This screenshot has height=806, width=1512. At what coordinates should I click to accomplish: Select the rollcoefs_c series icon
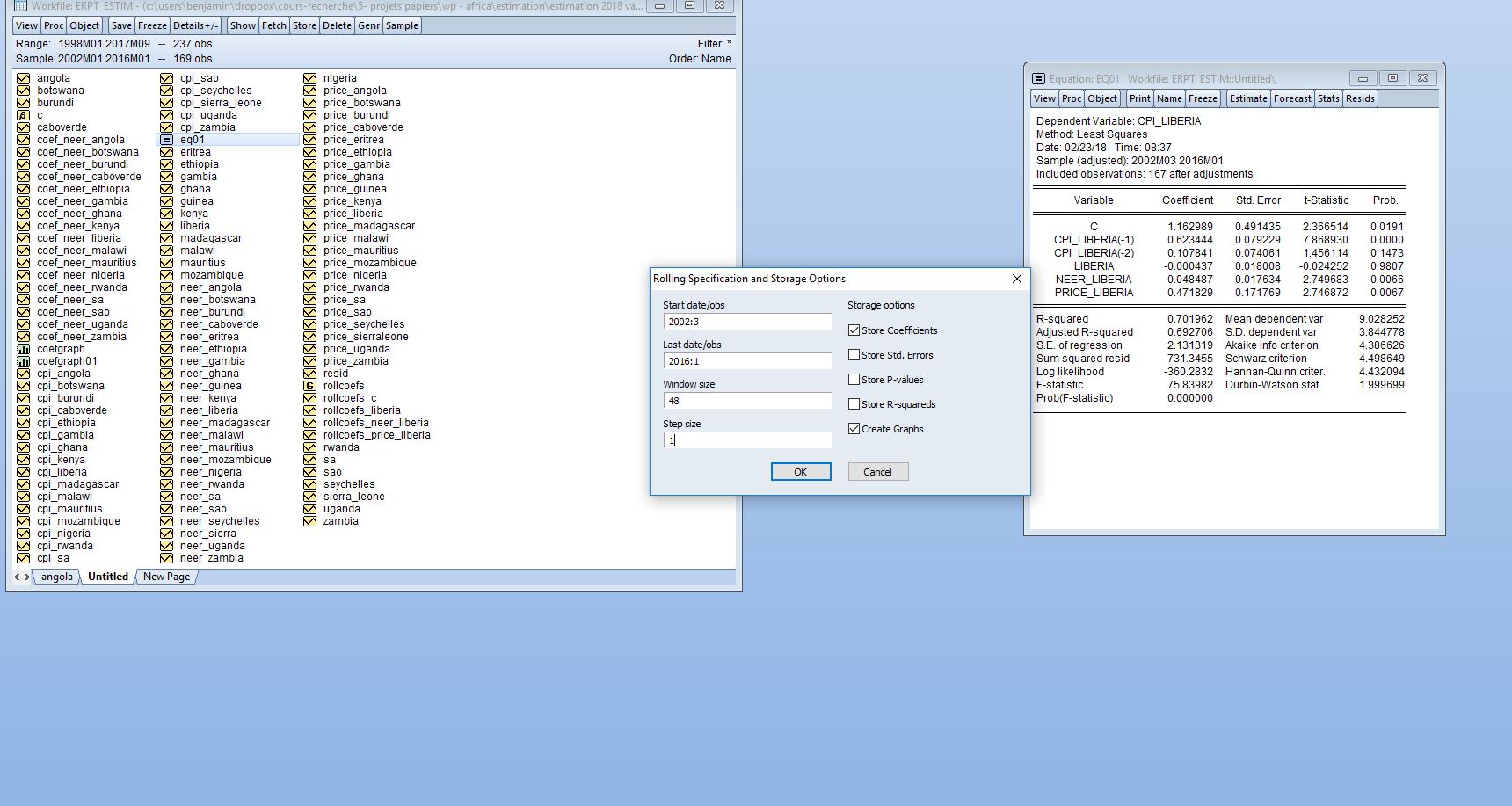[309, 398]
